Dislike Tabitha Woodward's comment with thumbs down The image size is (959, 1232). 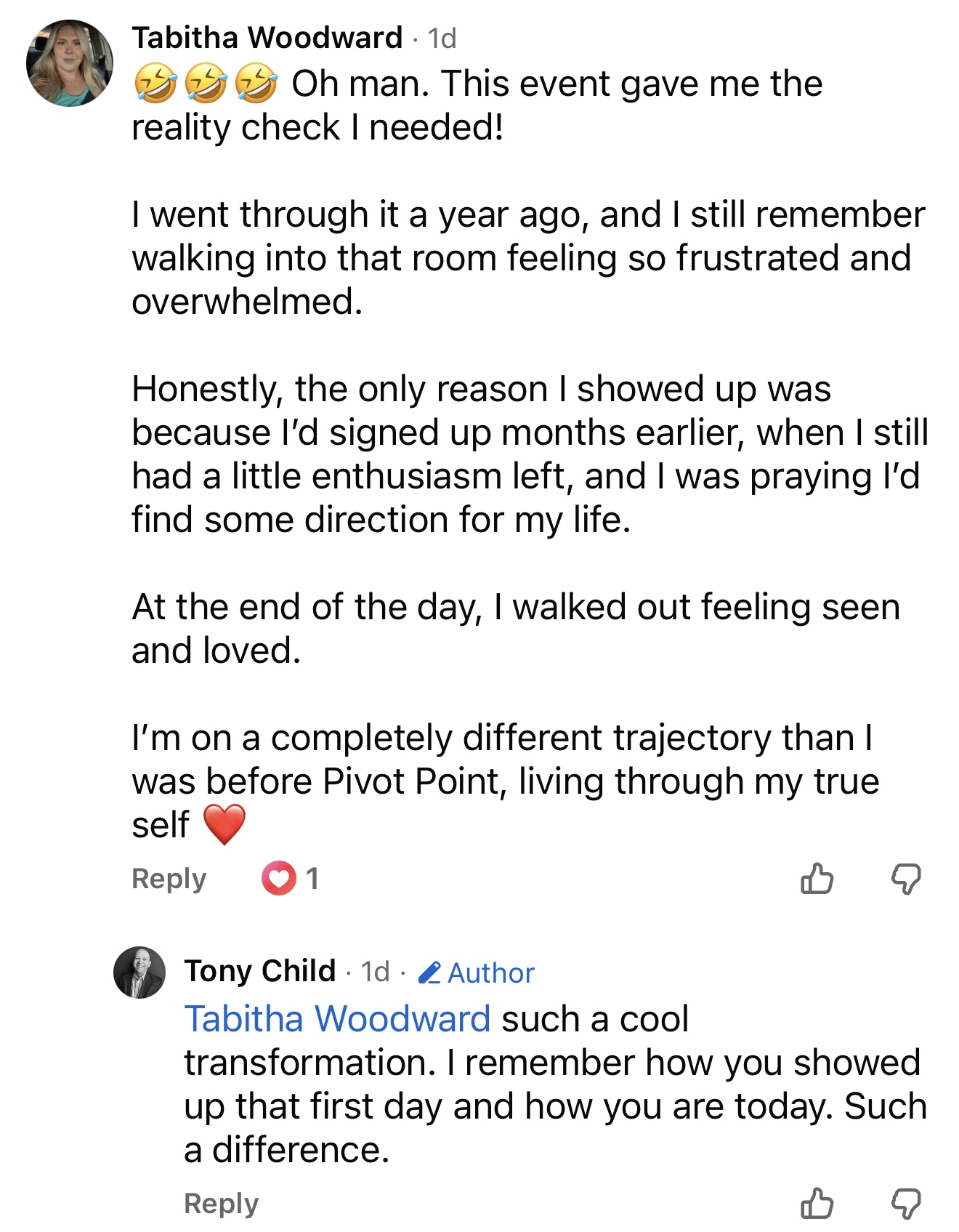(x=906, y=878)
